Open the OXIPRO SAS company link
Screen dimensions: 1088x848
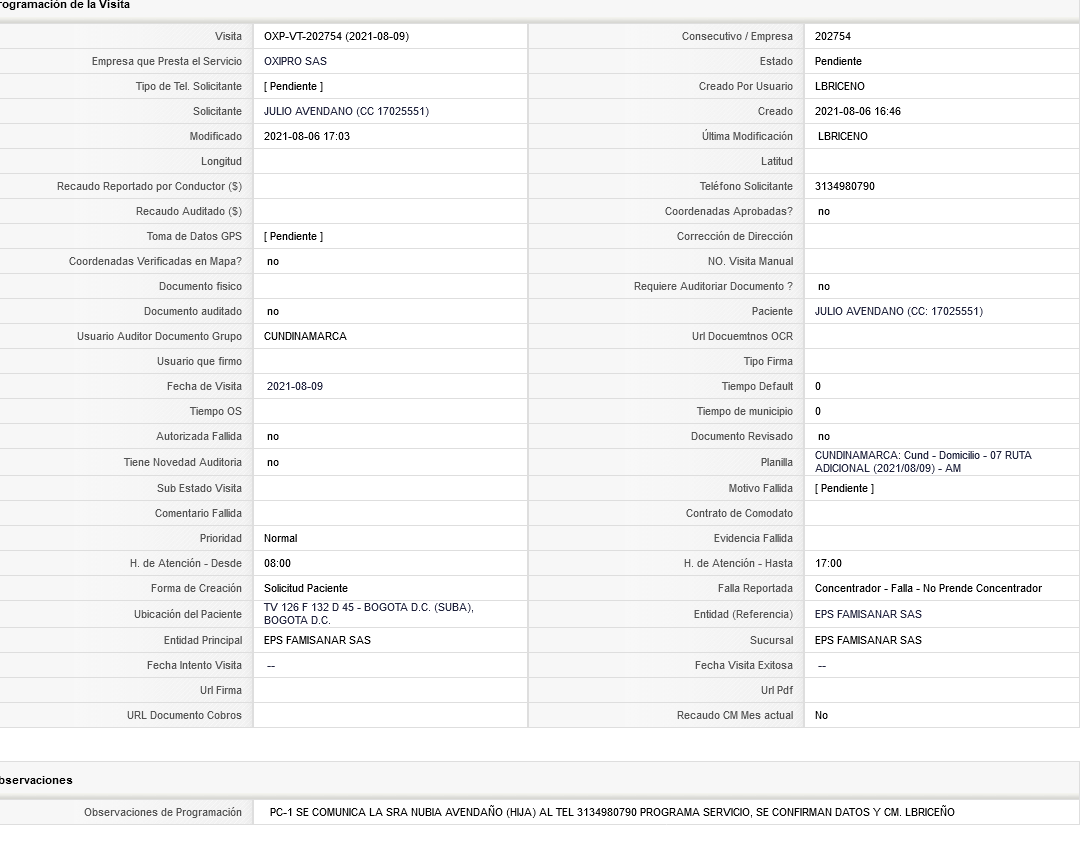[x=295, y=61]
